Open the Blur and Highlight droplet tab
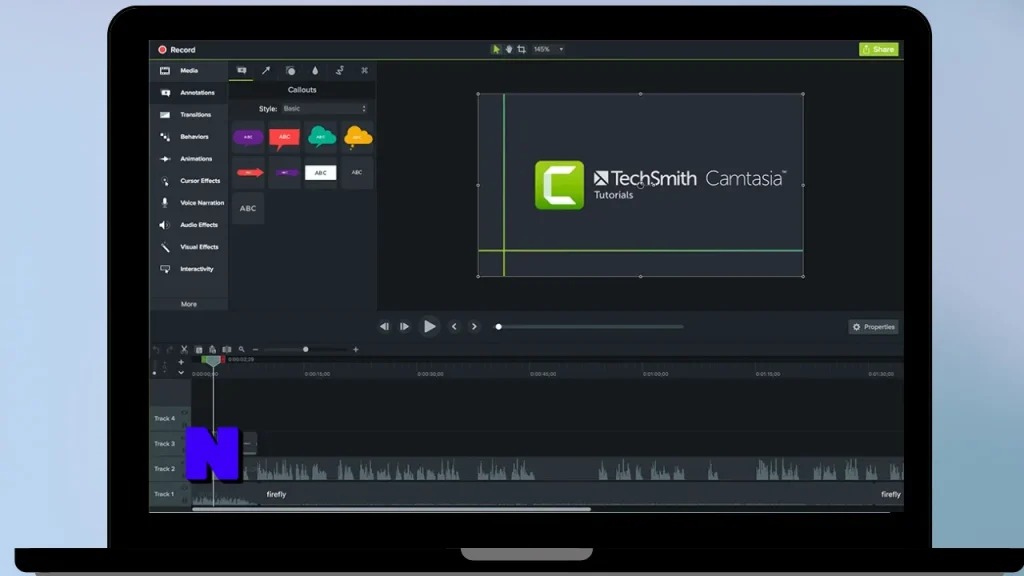 tap(315, 71)
